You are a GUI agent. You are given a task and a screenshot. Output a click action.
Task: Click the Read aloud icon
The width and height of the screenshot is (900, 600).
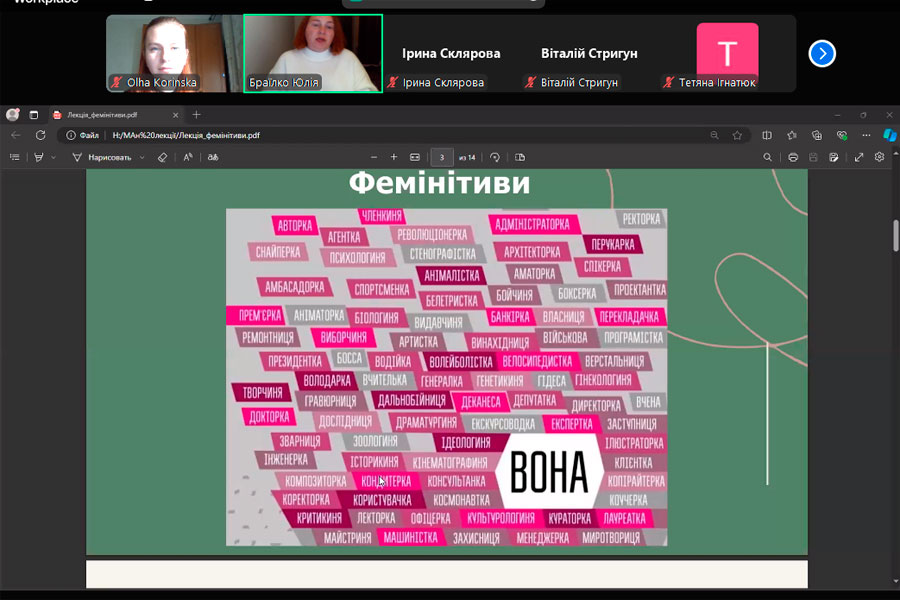[187, 157]
